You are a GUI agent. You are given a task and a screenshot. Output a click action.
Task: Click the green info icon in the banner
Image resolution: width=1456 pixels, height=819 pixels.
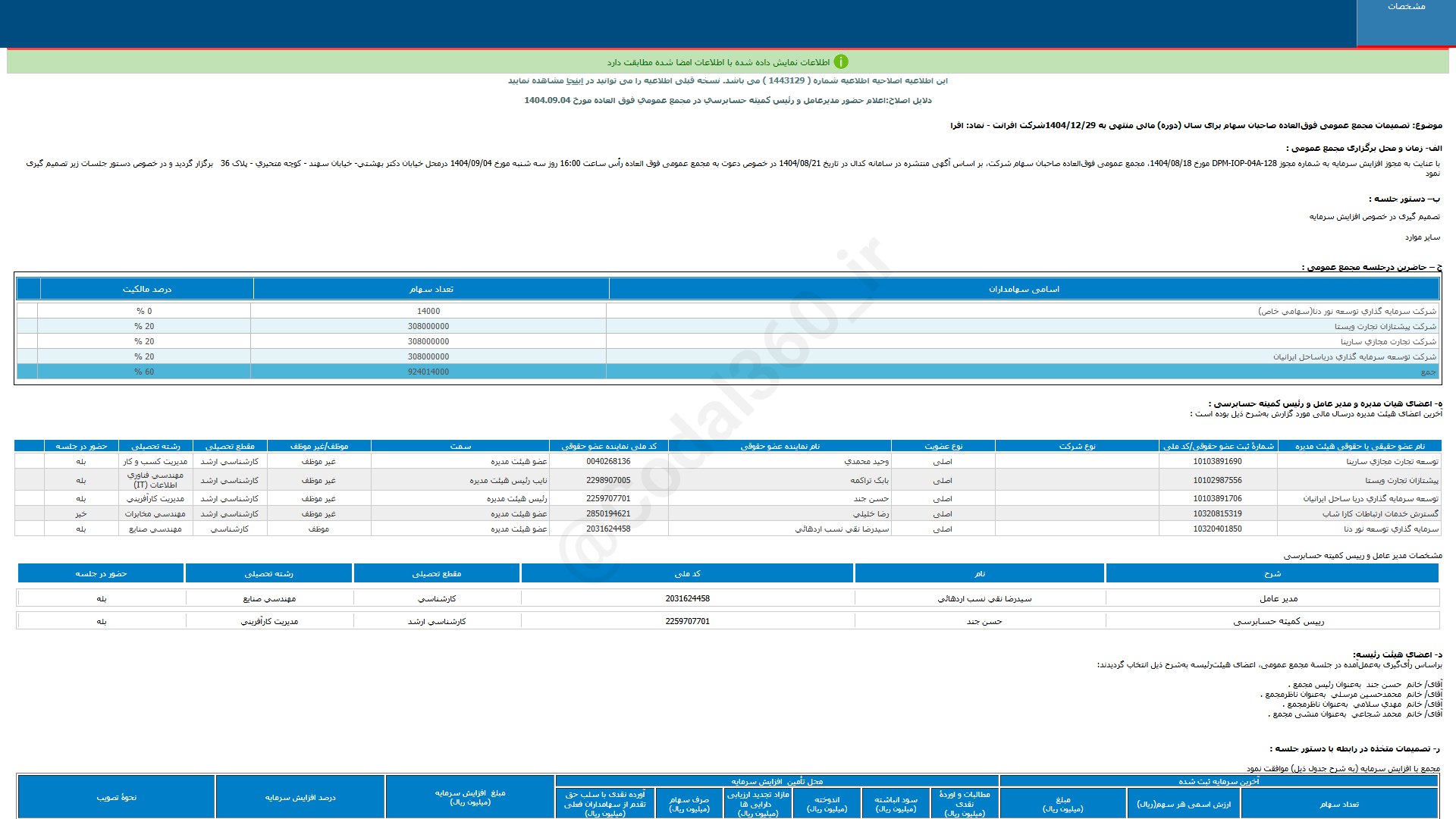[x=841, y=62]
